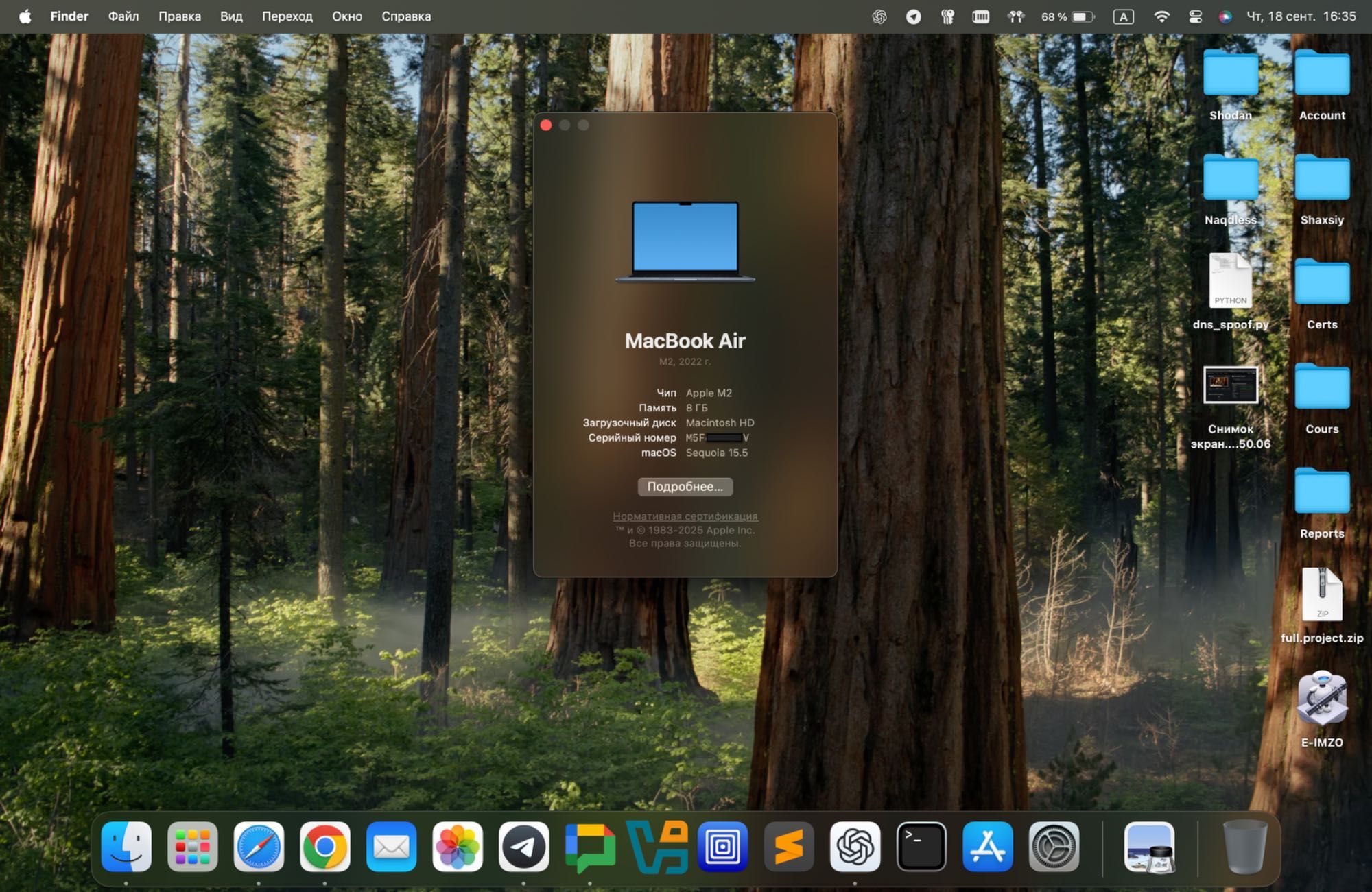Click the Apple M2 chip value
Screen dimensions: 1372x892
(x=709, y=393)
